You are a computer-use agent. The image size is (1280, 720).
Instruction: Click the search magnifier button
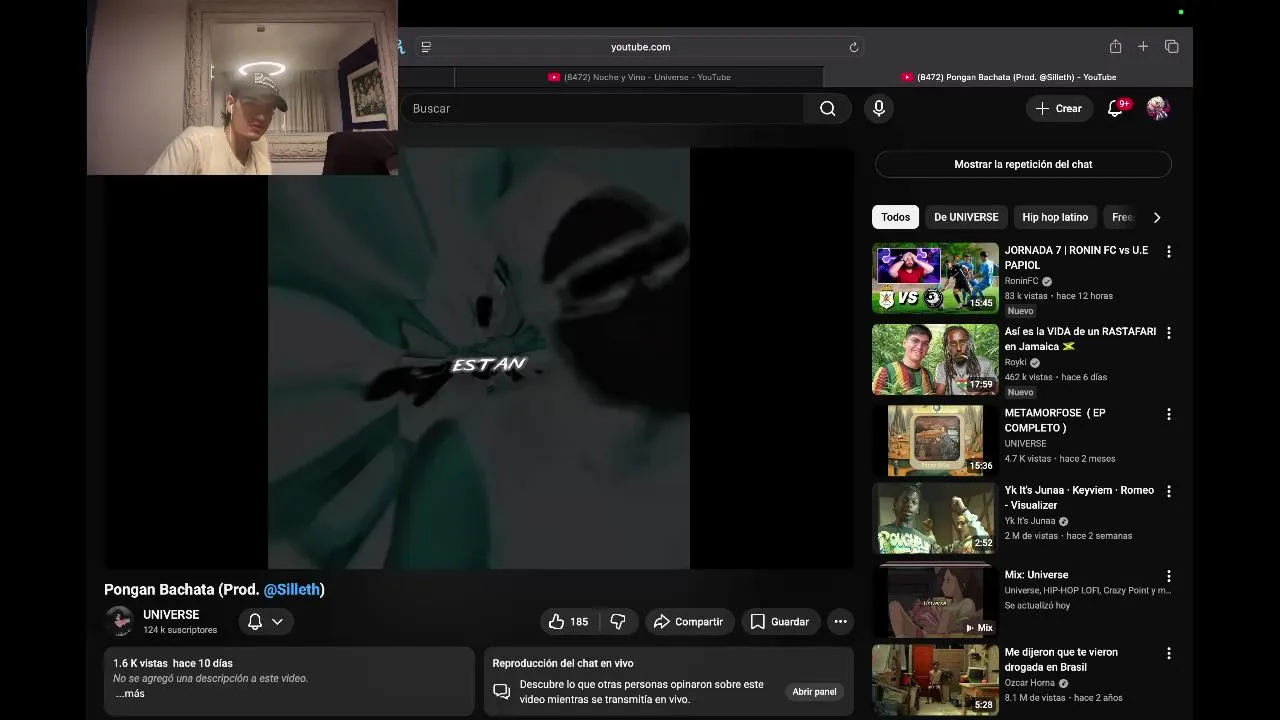point(827,108)
